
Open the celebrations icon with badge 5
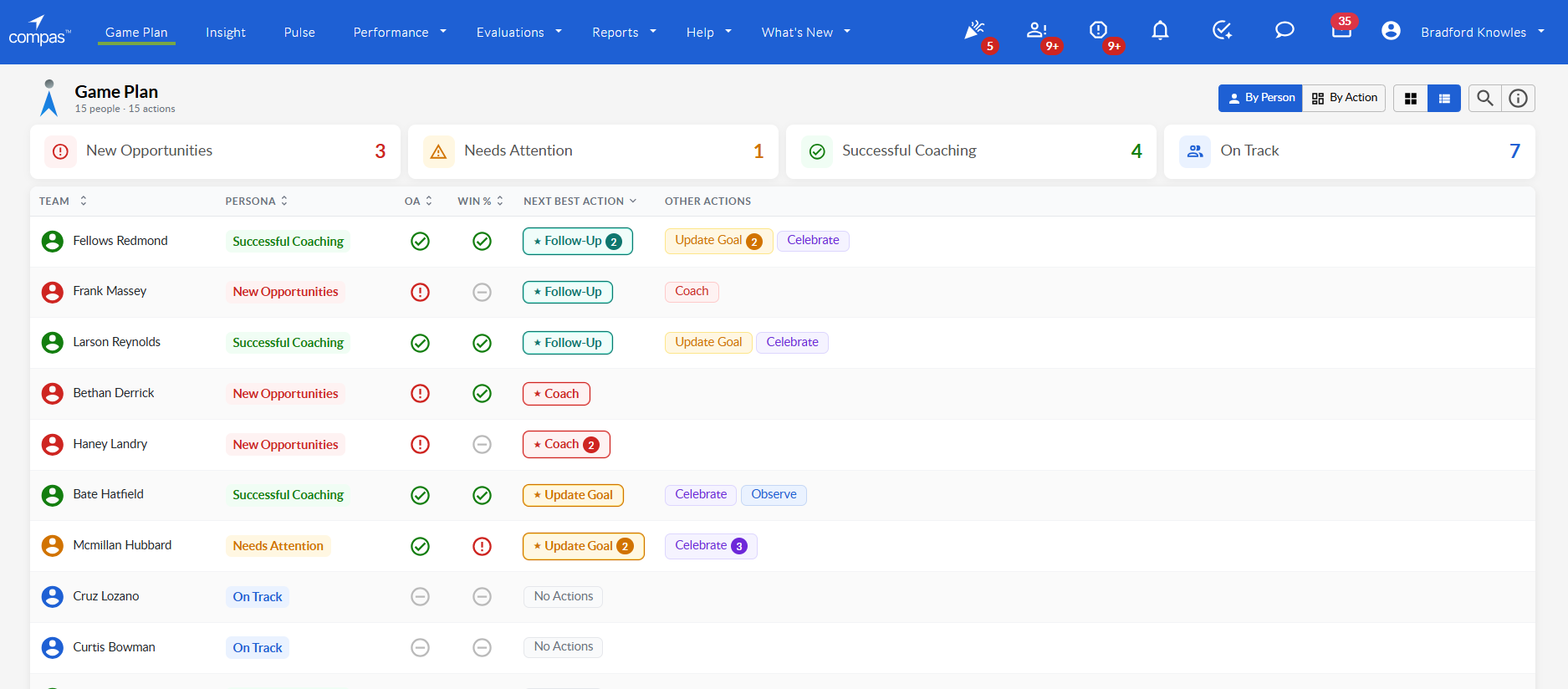click(x=974, y=31)
